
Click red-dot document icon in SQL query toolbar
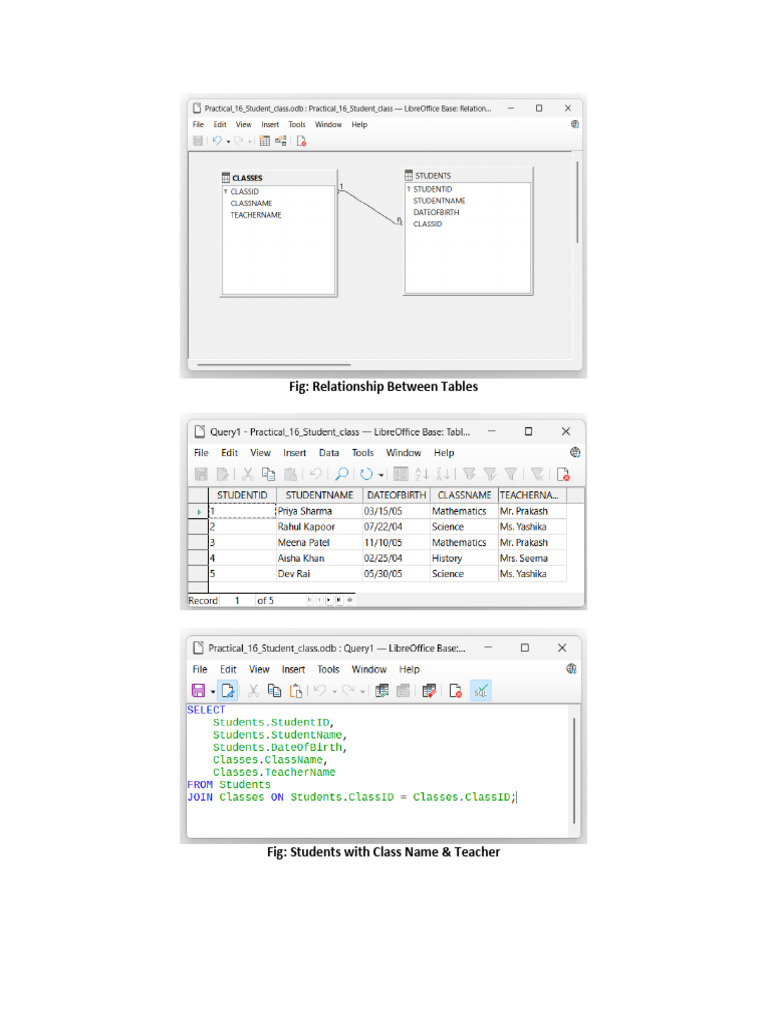[x=455, y=690]
